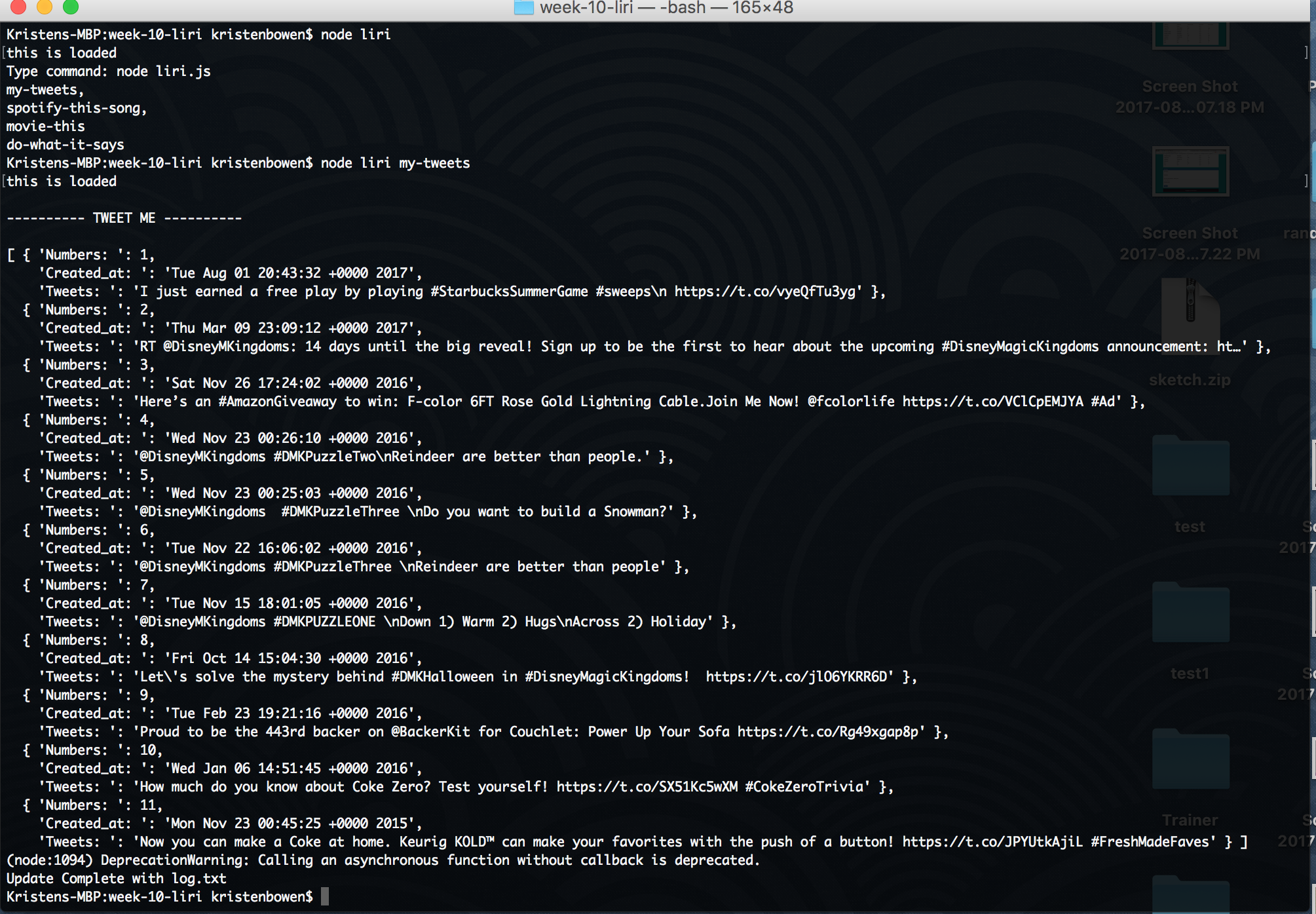Select the 'test1' folder icon on desktop
The width and height of the screenshot is (1316, 914).
(x=1190, y=612)
